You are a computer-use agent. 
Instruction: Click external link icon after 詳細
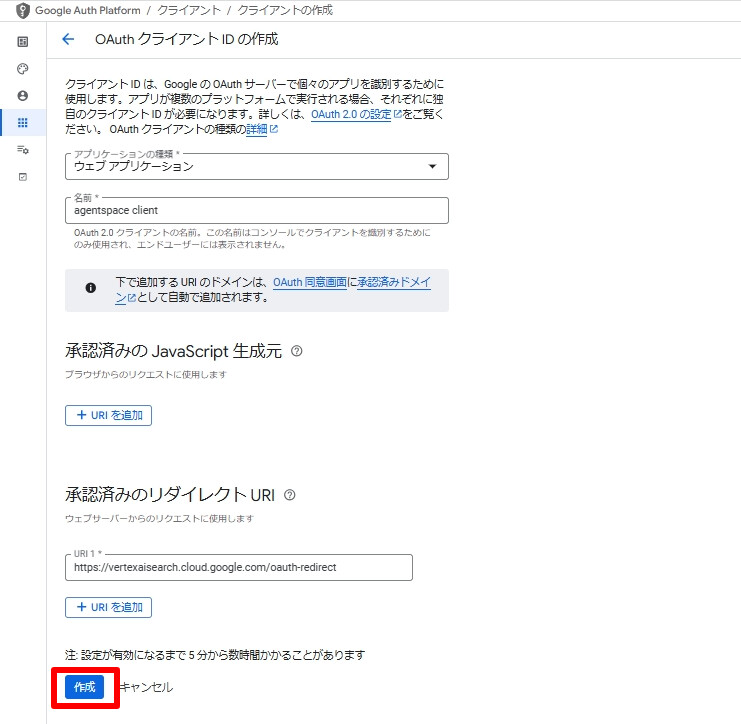[x=274, y=129]
